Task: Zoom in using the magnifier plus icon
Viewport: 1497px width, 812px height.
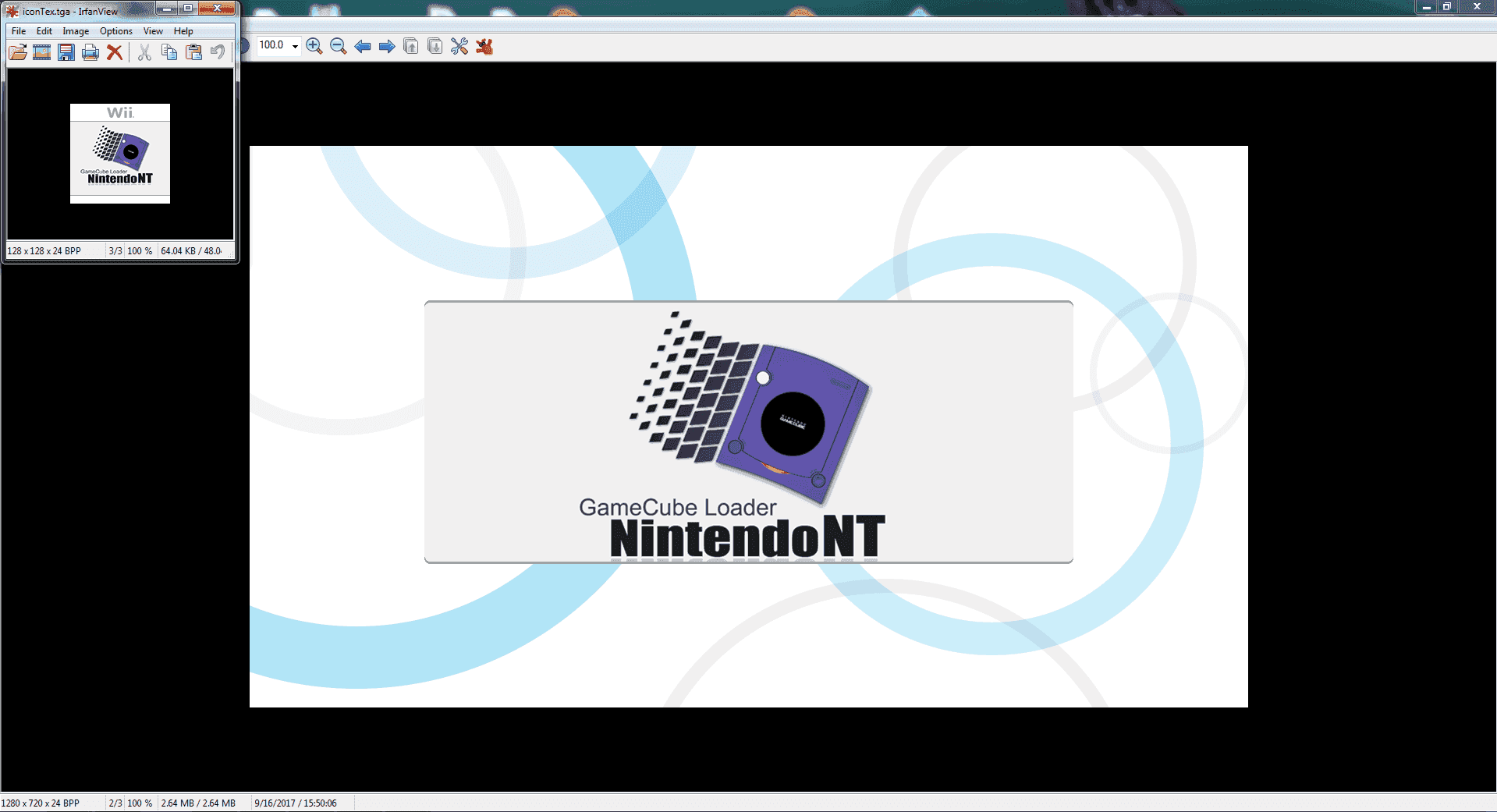Action: tap(314, 46)
